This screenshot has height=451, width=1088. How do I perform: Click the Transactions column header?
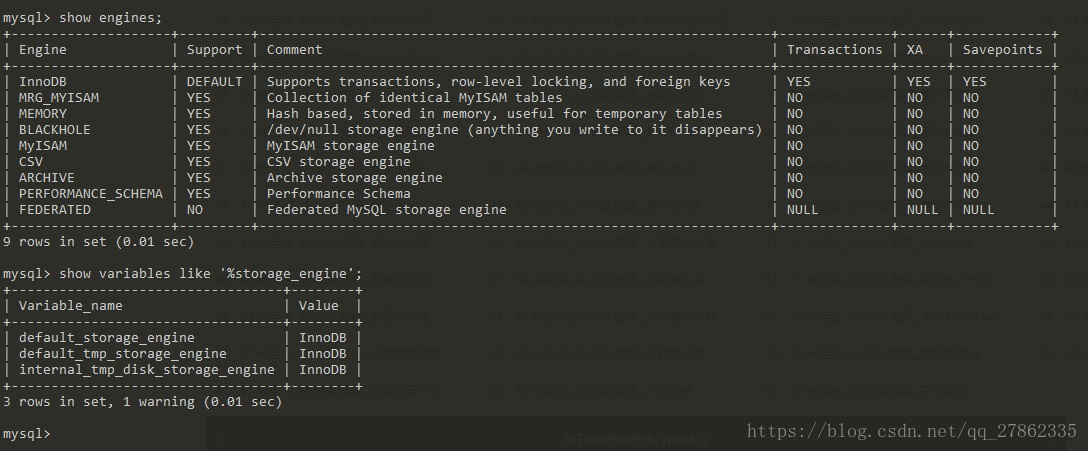tap(835, 50)
